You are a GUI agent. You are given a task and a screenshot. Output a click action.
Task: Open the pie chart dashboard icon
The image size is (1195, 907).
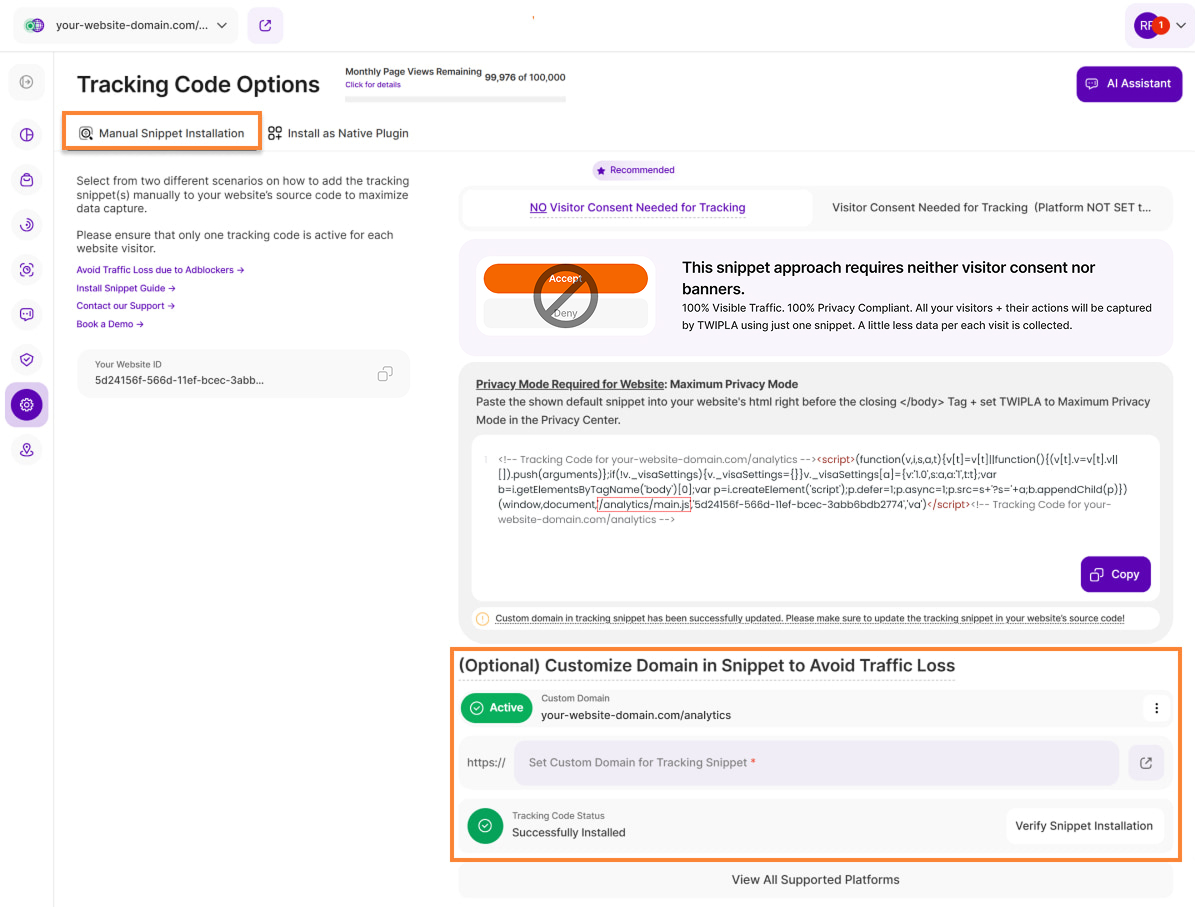tap(26, 135)
